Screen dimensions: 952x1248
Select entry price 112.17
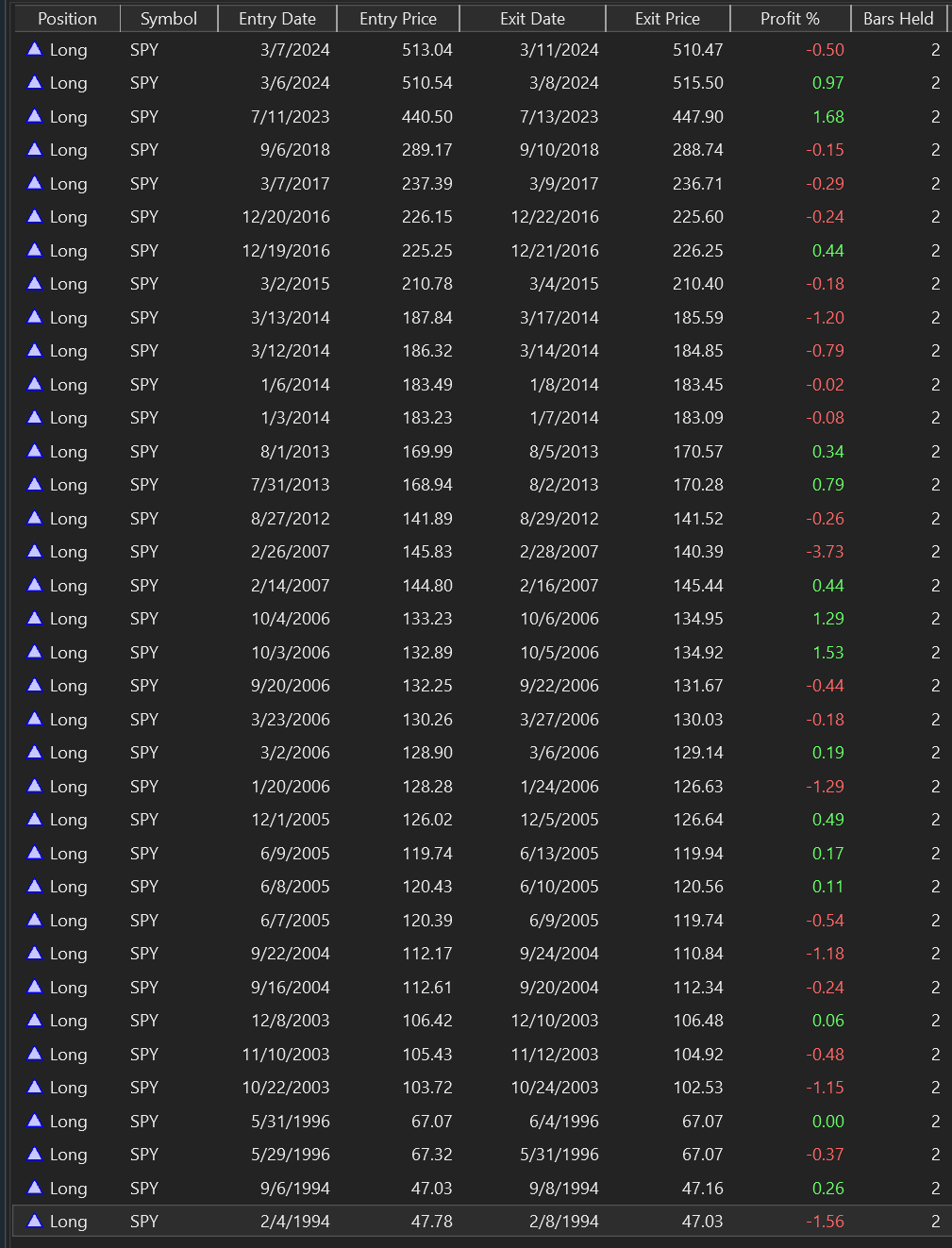[x=427, y=954]
